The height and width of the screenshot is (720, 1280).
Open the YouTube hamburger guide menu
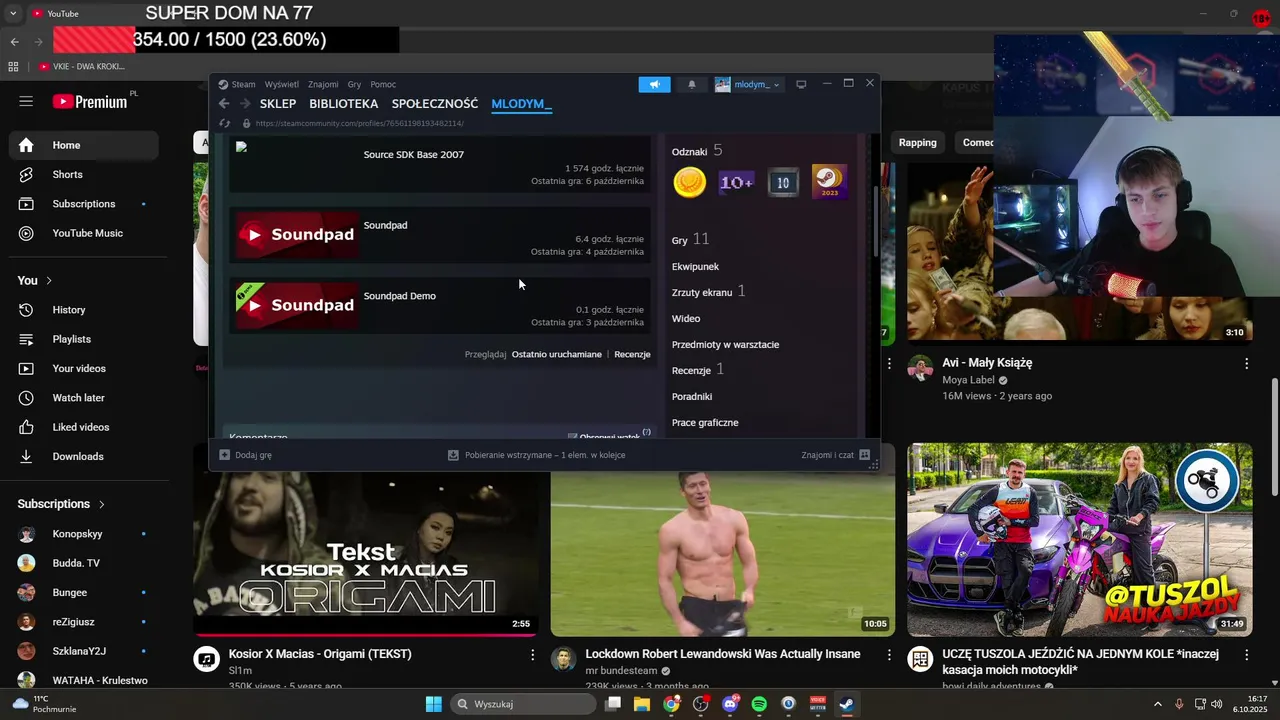click(x=26, y=101)
